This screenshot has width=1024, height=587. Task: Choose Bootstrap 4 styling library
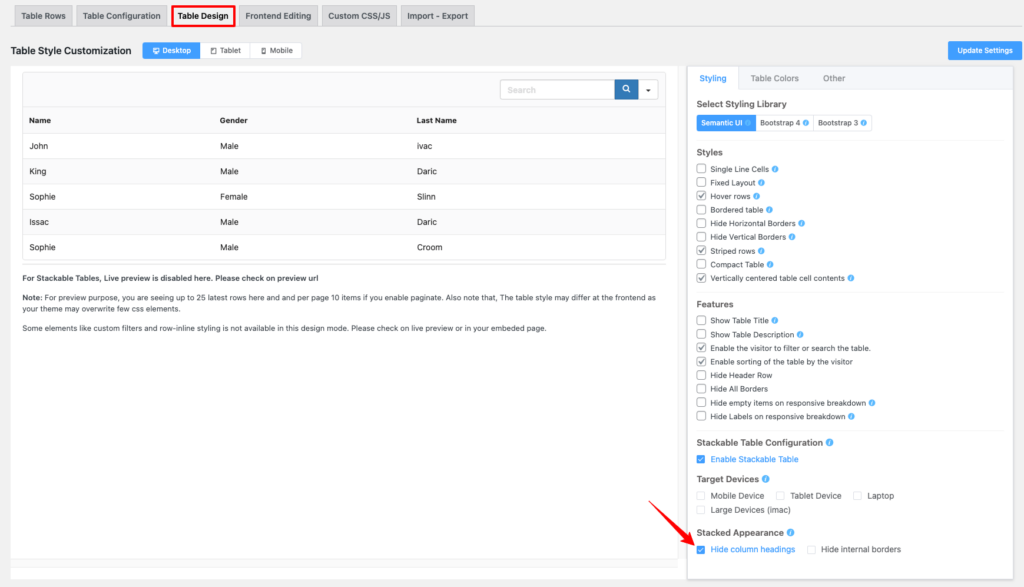(x=784, y=123)
